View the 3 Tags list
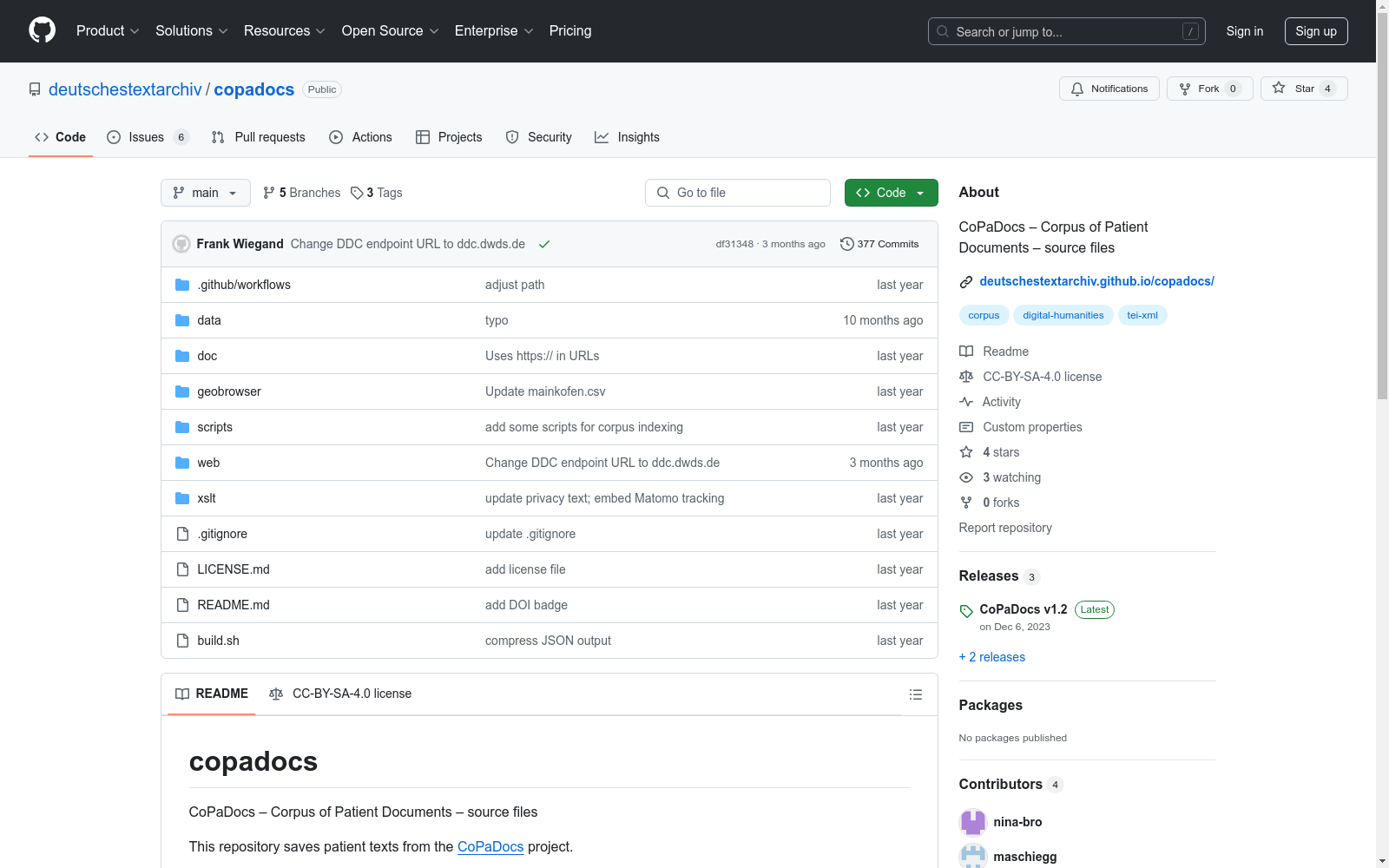1389x868 pixels. tap(377, 193)
